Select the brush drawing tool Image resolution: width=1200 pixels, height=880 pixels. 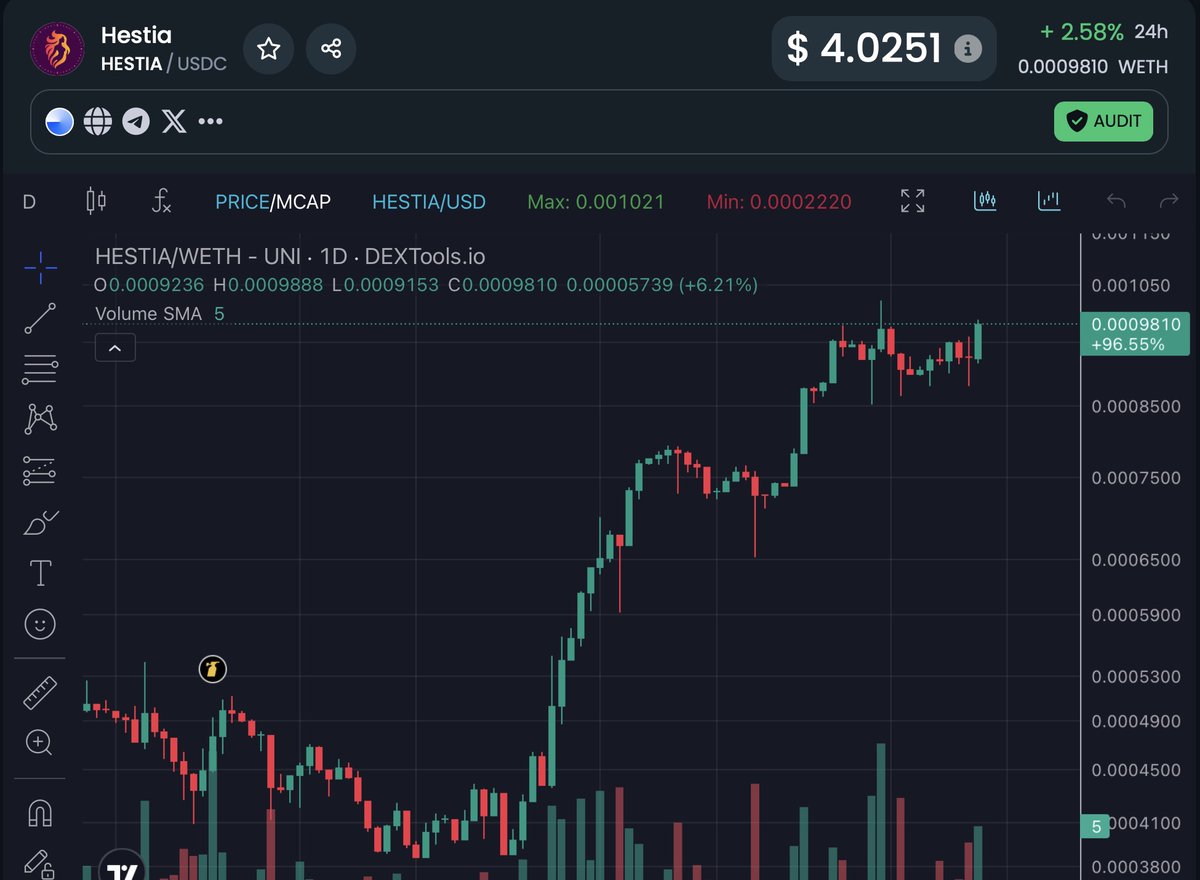[40, 522]
